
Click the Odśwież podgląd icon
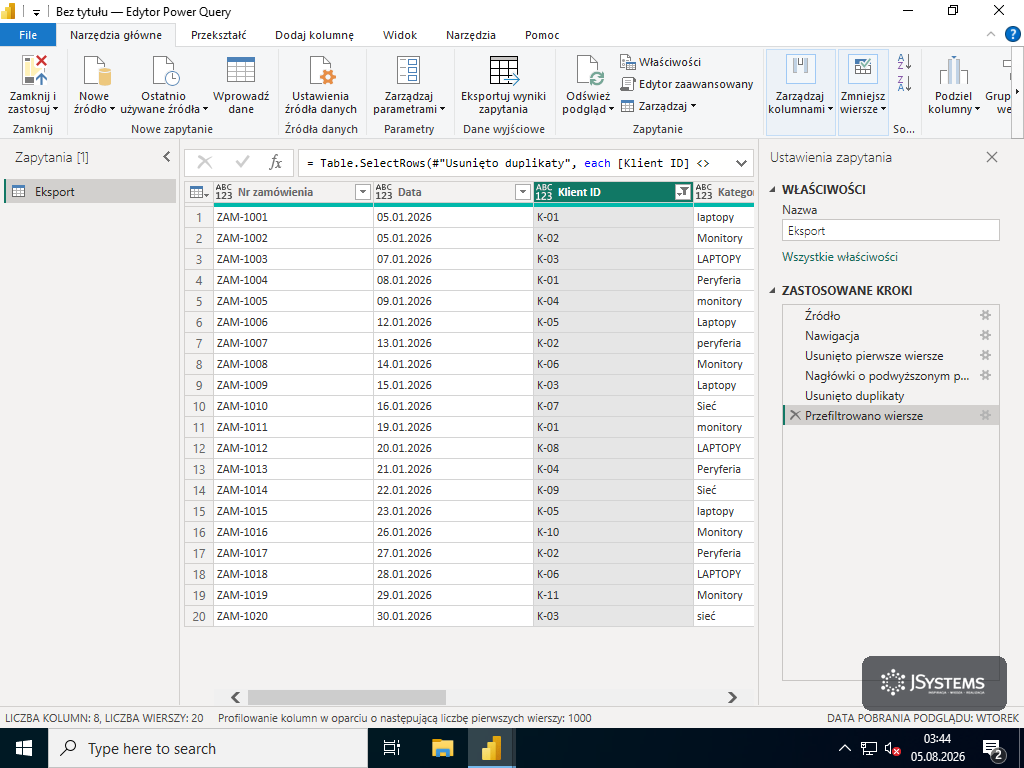[x=589, y=71]
